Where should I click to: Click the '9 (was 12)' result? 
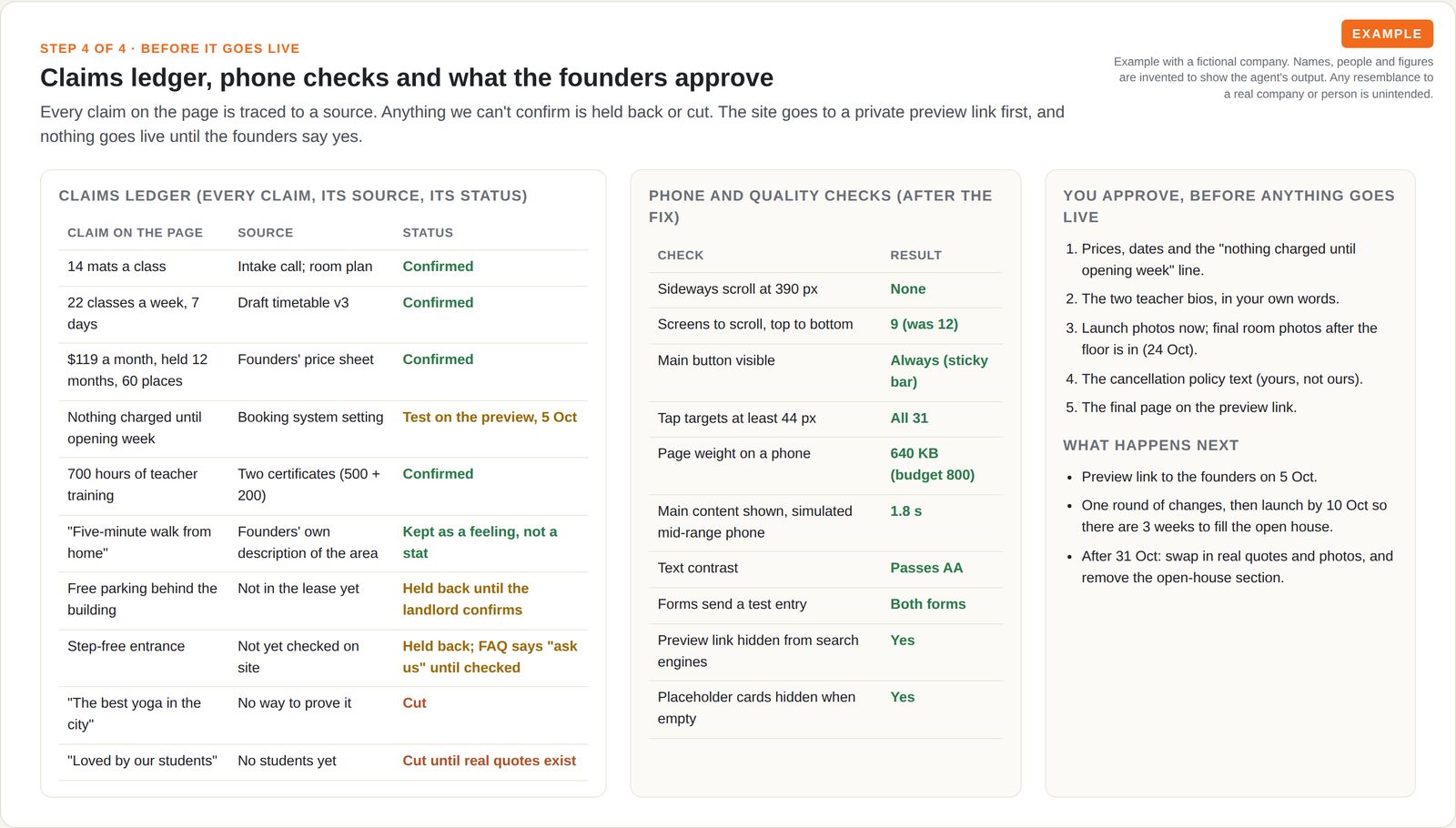924,324
